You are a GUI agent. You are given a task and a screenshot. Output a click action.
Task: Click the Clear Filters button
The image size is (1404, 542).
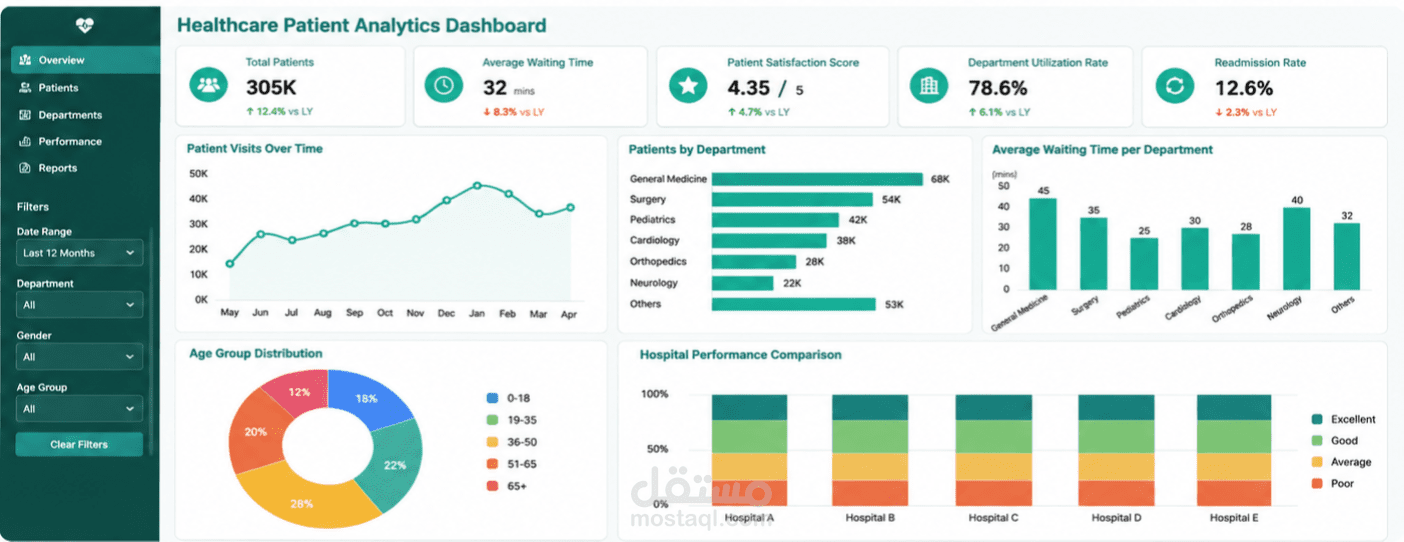click(79, 444)
